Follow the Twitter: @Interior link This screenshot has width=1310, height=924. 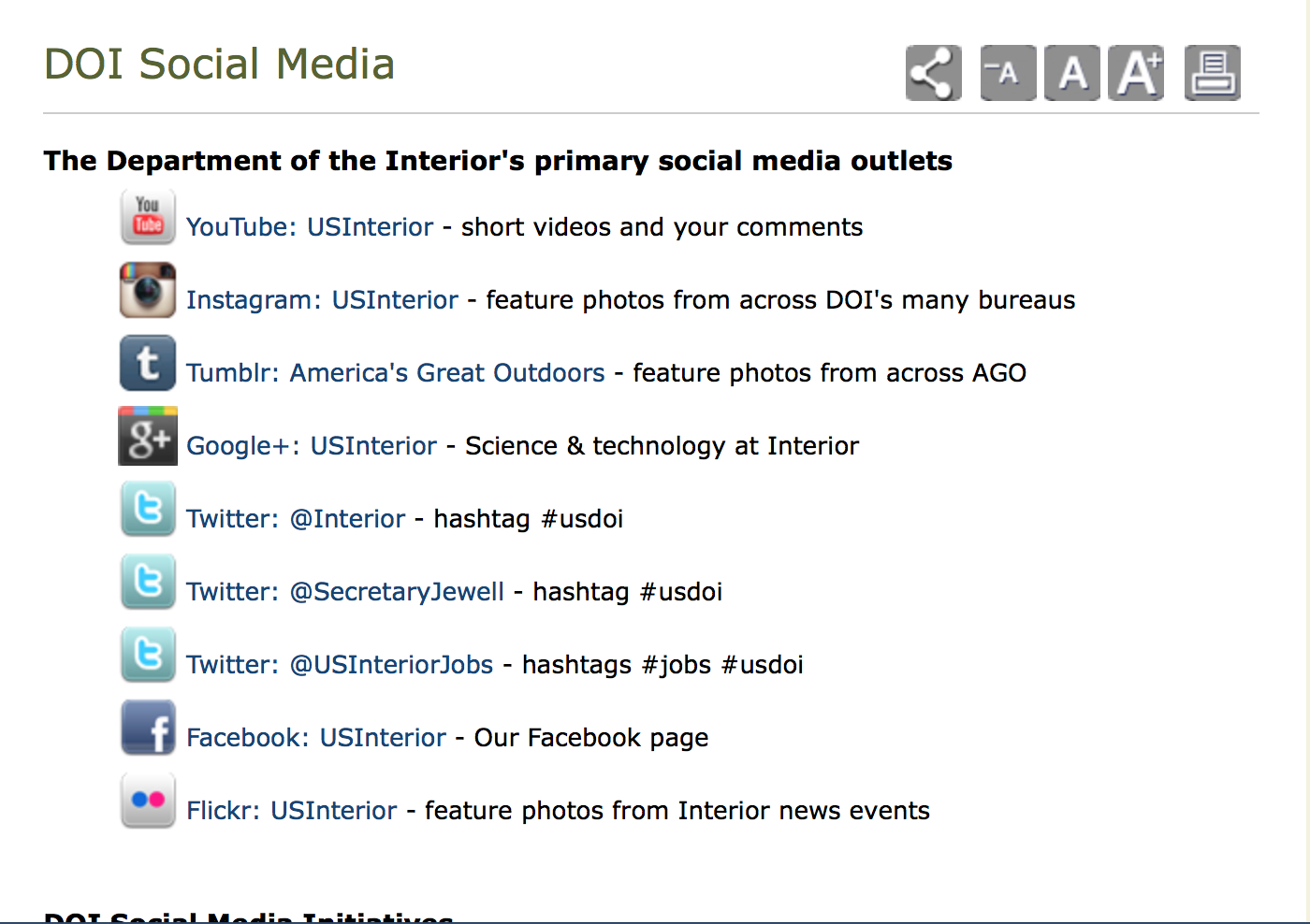coord(296,519)
